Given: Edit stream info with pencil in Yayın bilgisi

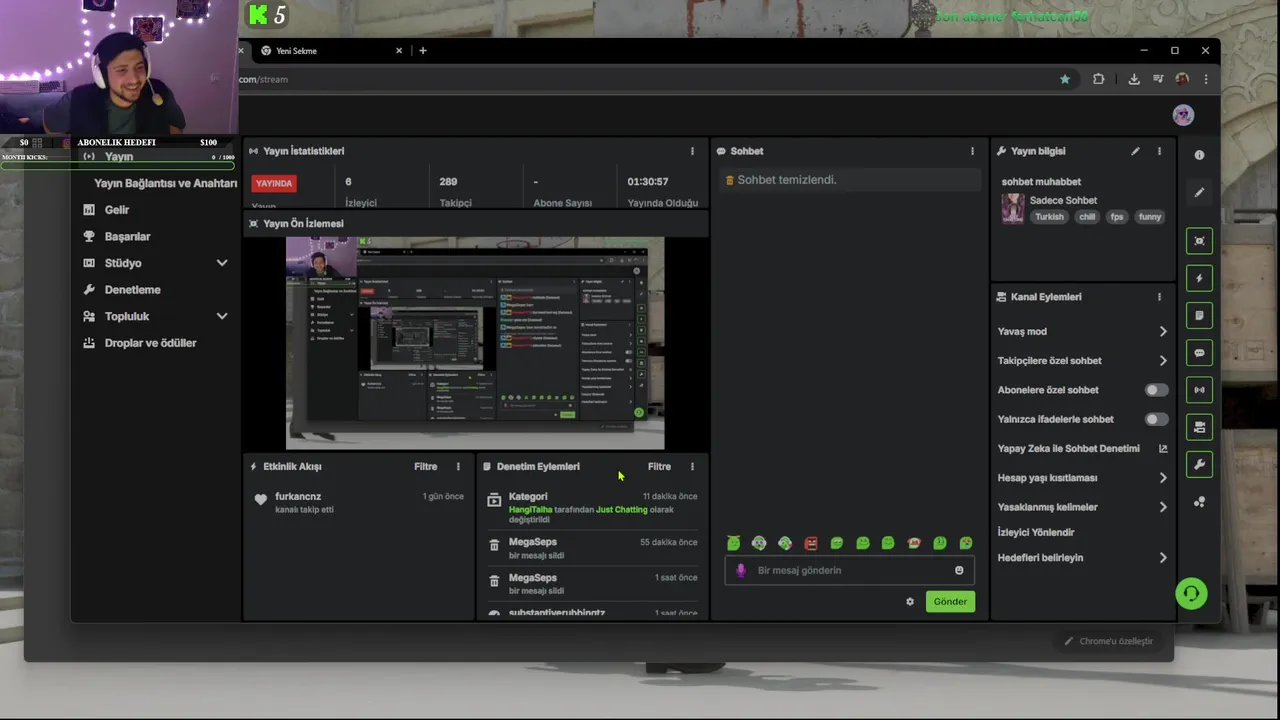Looking at the screenshot, I should (1135, 151).
